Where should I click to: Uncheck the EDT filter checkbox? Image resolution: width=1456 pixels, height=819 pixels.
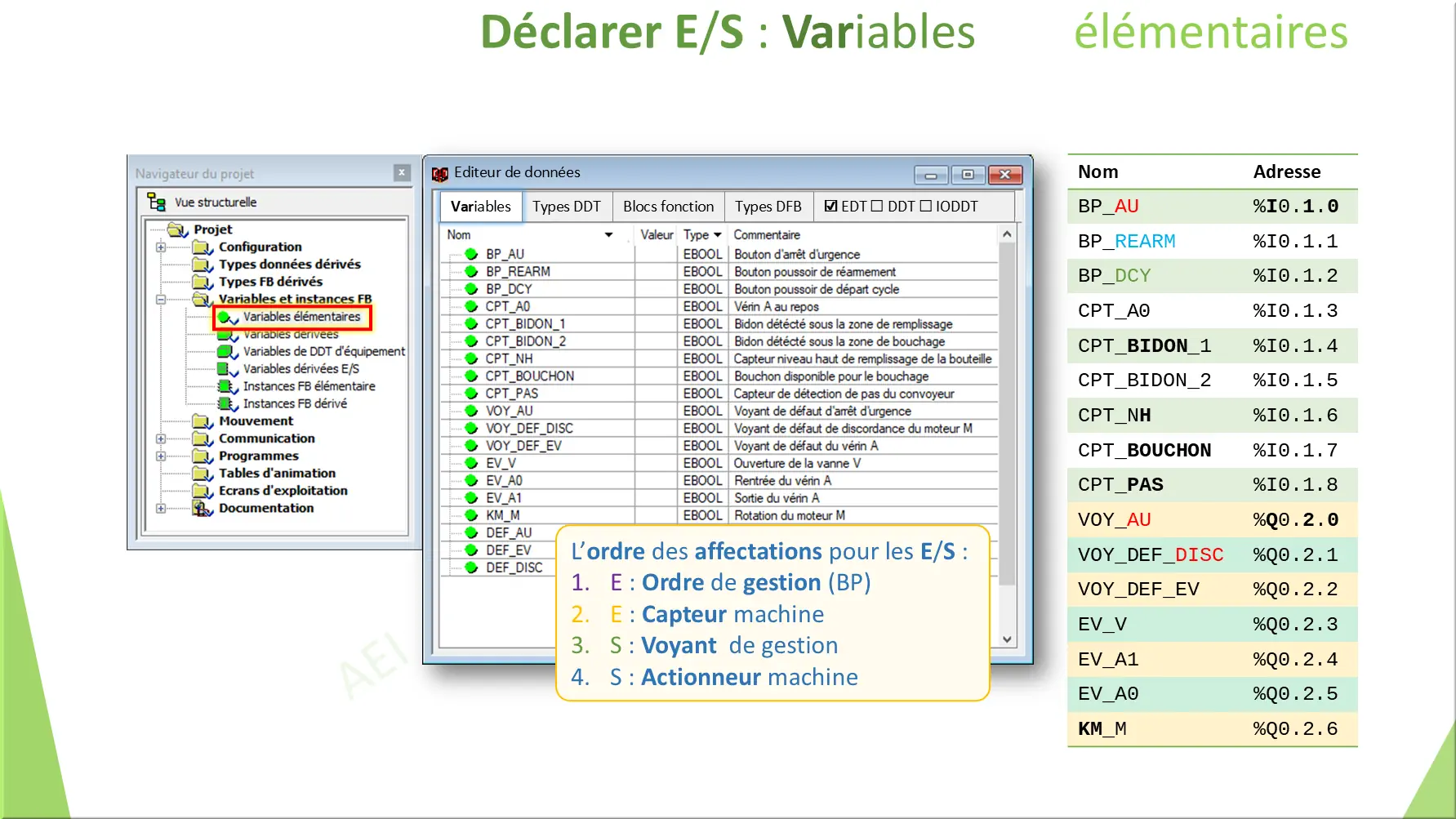pyautogui.click(x=830, y=207)
